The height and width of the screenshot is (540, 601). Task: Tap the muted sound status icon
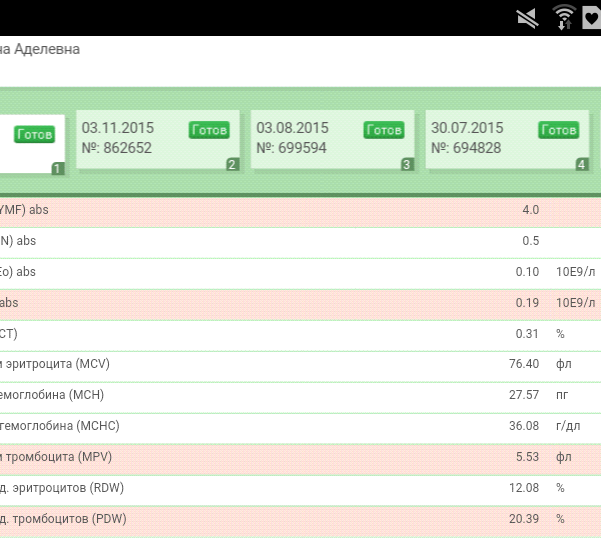(x=527, y=17)
